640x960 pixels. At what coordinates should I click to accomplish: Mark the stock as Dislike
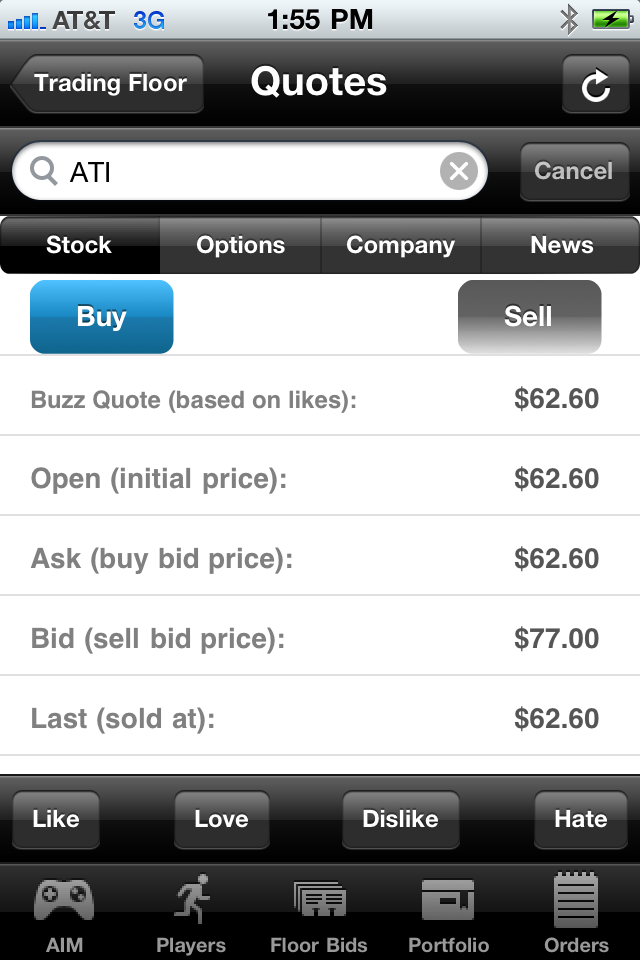(x=400, y=819)
